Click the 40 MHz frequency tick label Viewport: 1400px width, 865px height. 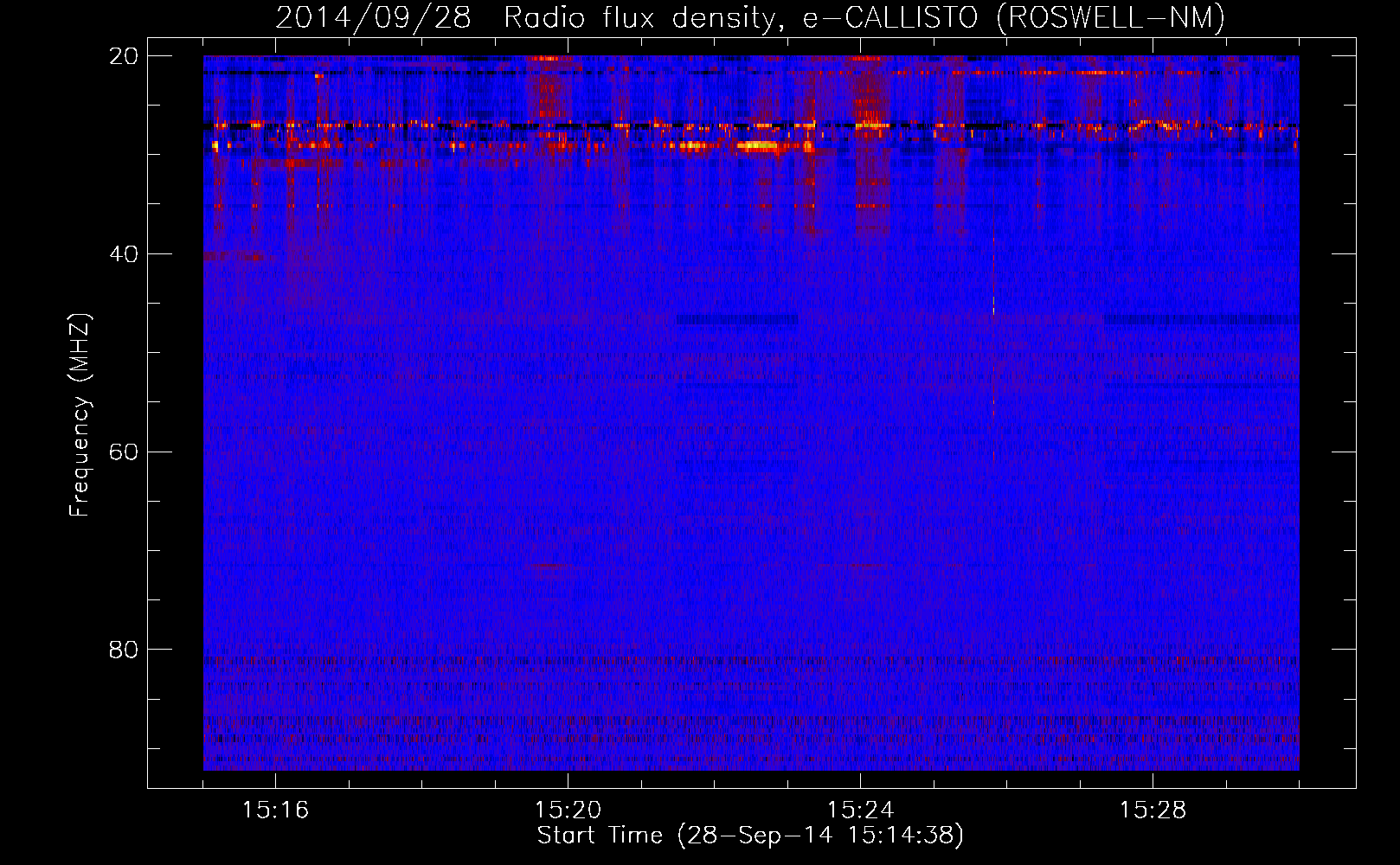click(124, 254)
